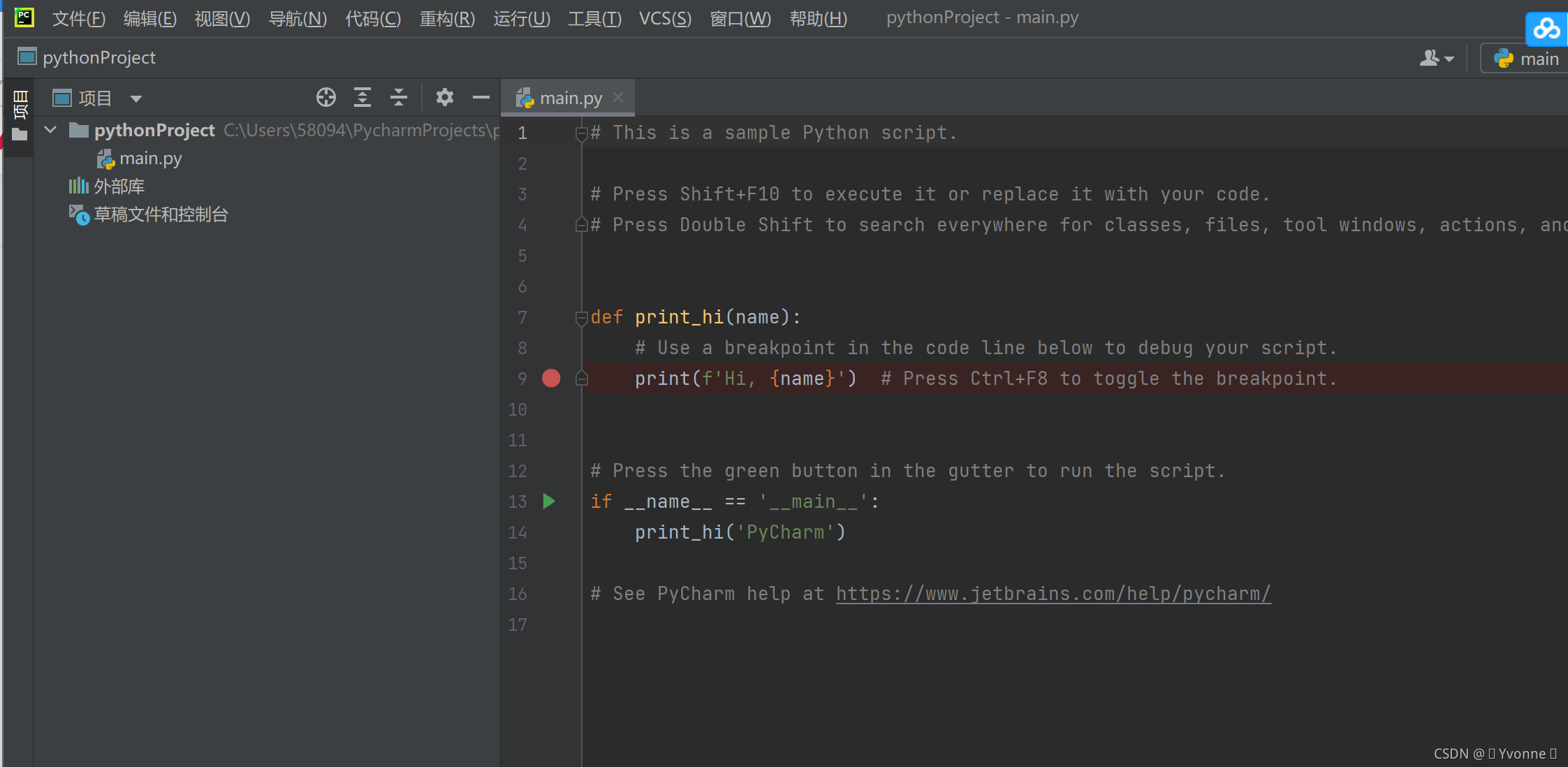Hide the project panel with minus icon
Screen dimensions: 1568x767
point(481,97)
